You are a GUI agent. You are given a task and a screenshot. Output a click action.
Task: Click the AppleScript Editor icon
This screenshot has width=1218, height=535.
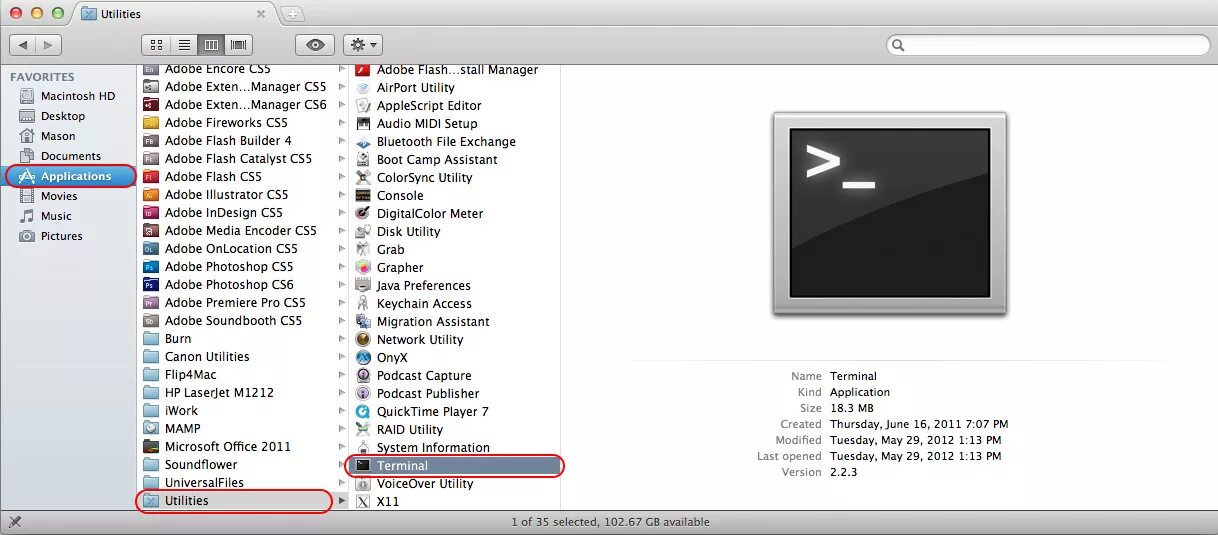pyautogui.click(x=364, y=106)
